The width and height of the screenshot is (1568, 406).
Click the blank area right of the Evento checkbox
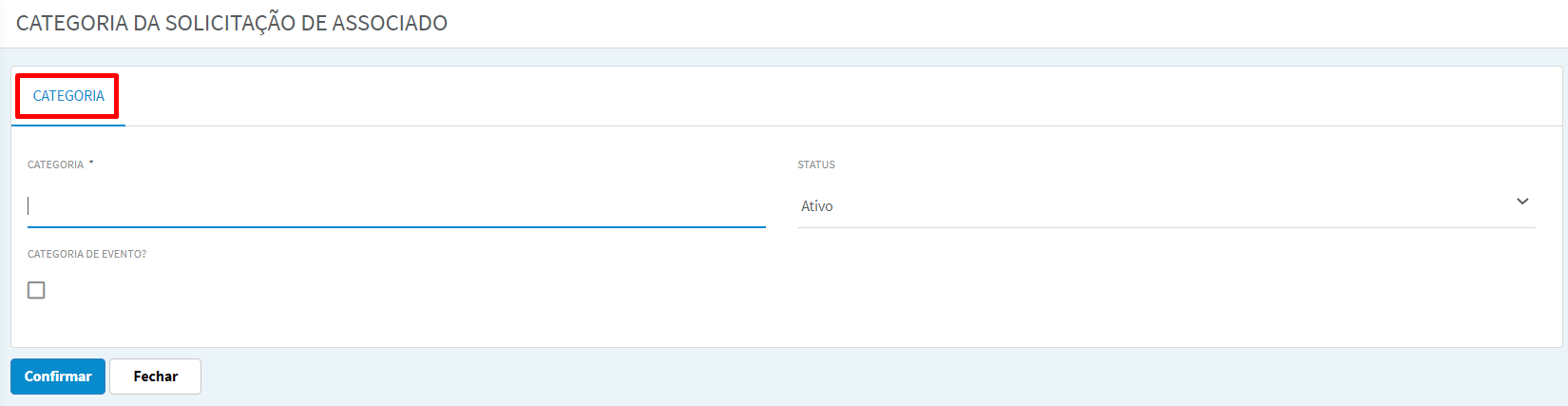pos(760,290)
